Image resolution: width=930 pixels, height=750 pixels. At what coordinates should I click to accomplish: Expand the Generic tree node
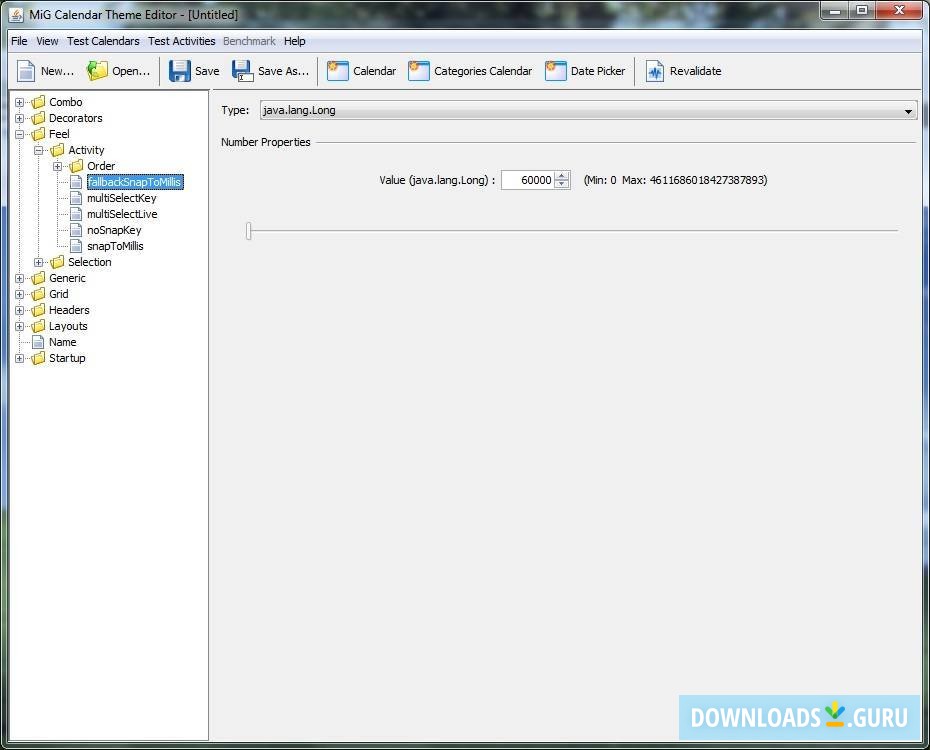click(x=20, y=278)
